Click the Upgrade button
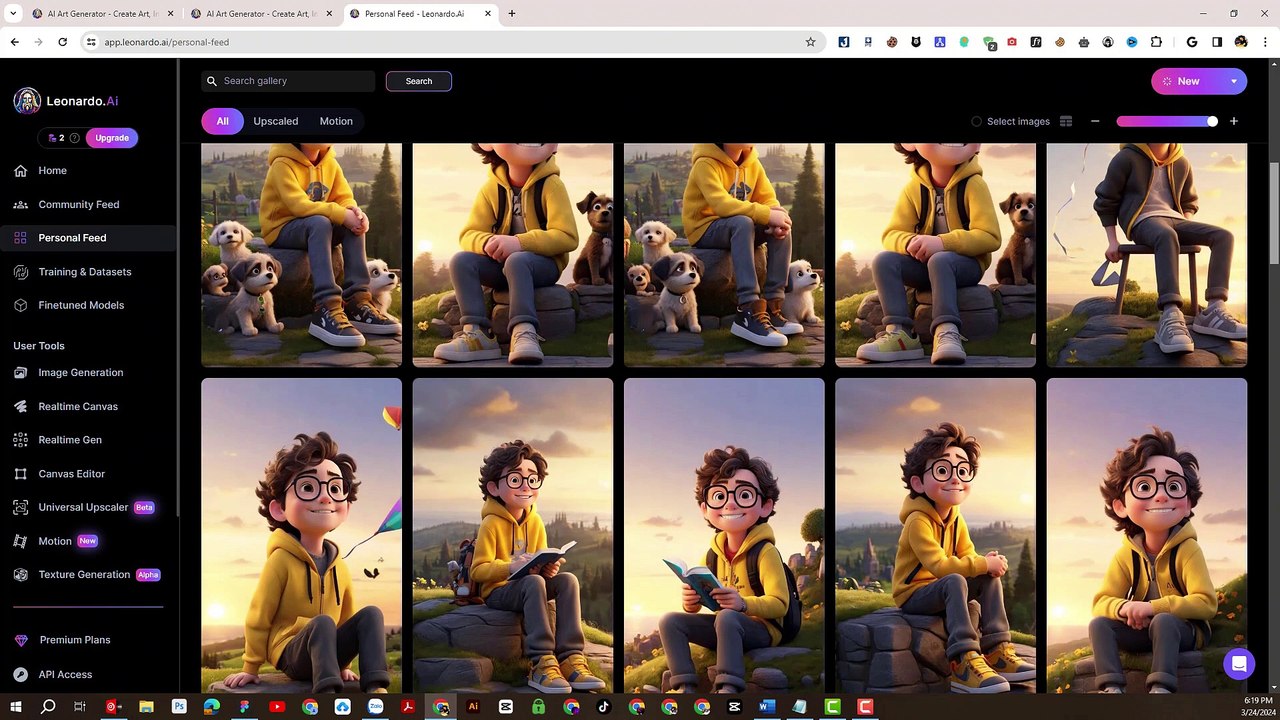 (x=112, y=138)
